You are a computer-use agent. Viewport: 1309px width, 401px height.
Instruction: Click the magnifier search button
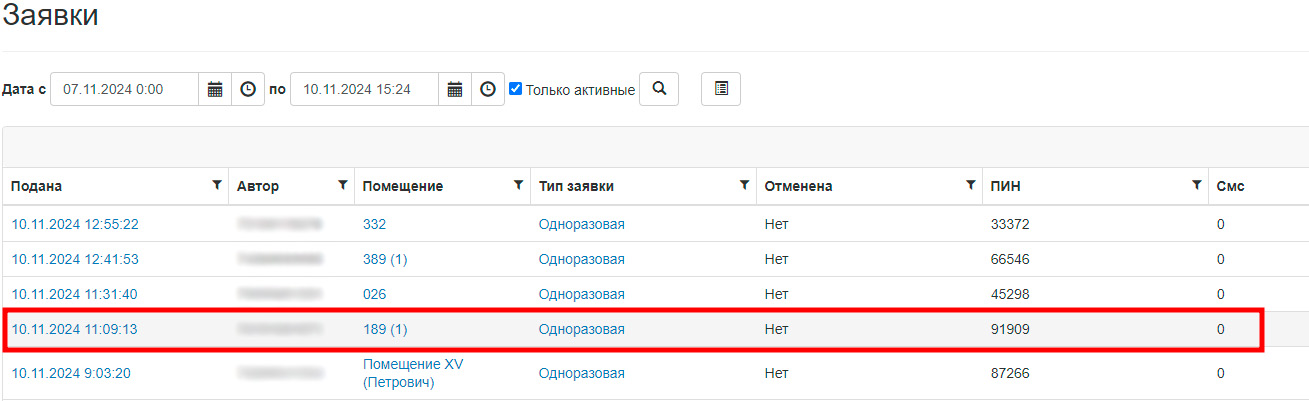659,89
